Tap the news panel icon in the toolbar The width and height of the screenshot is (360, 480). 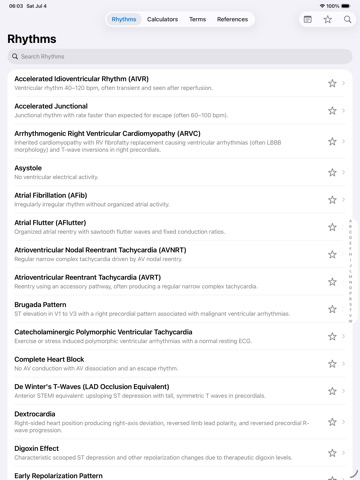pyautogui.click(x=308, y=19)
